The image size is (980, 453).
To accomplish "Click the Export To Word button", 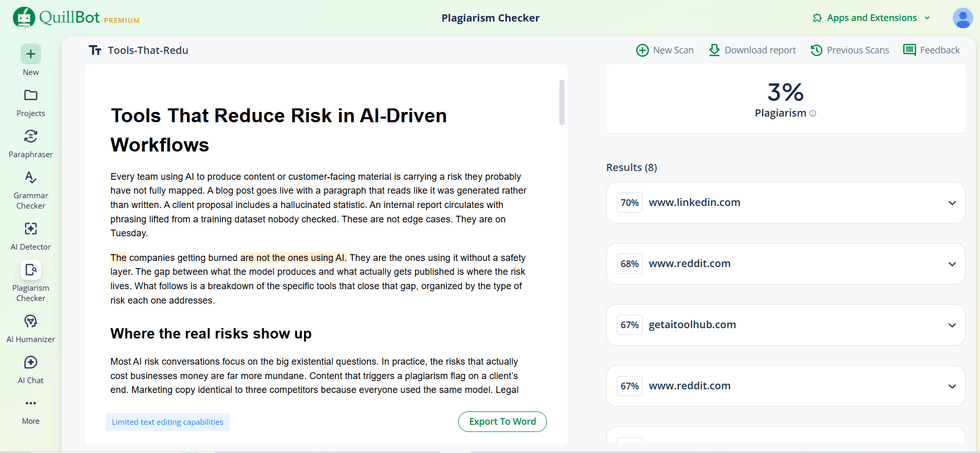I will [x=502, y=421].
